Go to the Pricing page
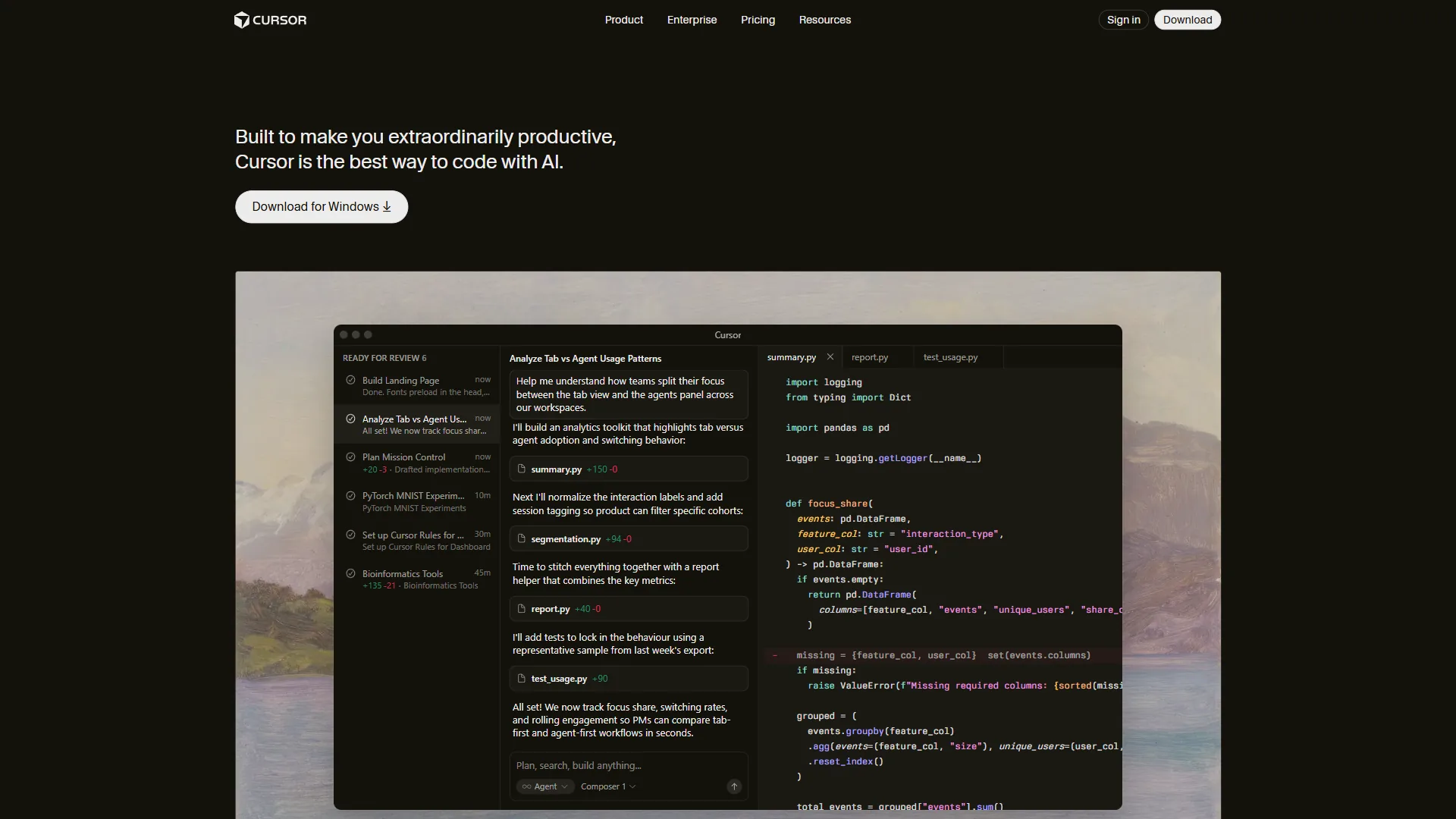This screenshot has width=1456, height=819. 758,20
